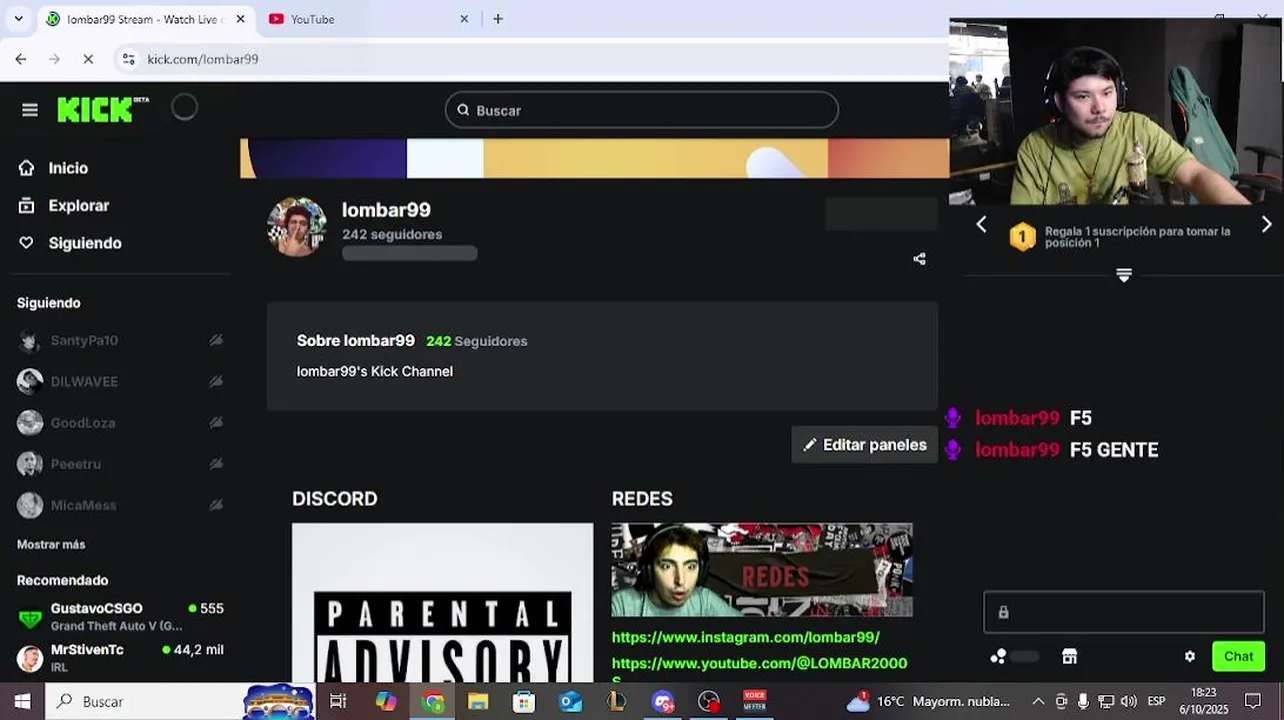The image size is (1284, 720).
Task: Open Outlook from the taskbar
Action: 570,701
